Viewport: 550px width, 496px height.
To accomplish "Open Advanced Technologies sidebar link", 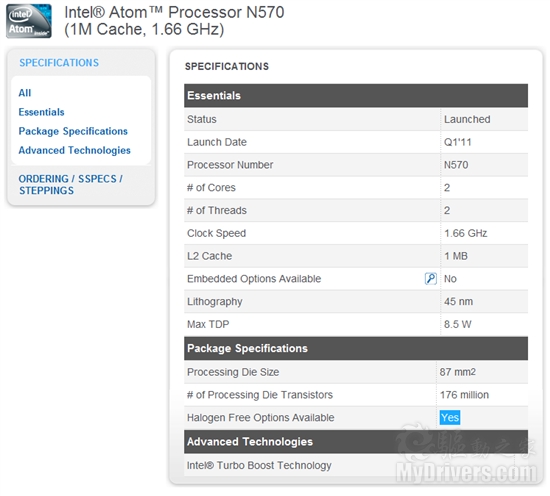I will click(x=74, y=150).
